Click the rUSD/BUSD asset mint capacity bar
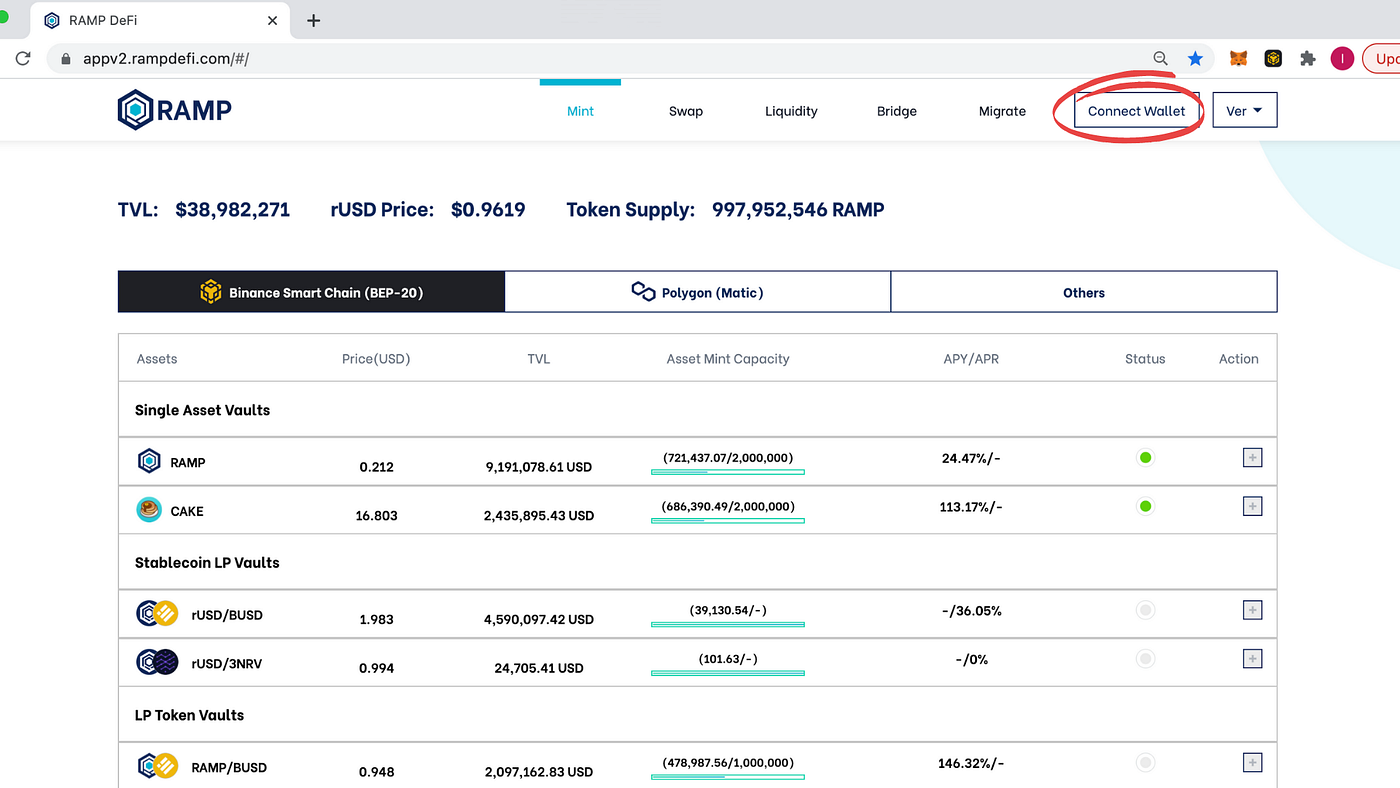The width and height of the screenshot is (1400, 788). [x=728, y=624]
